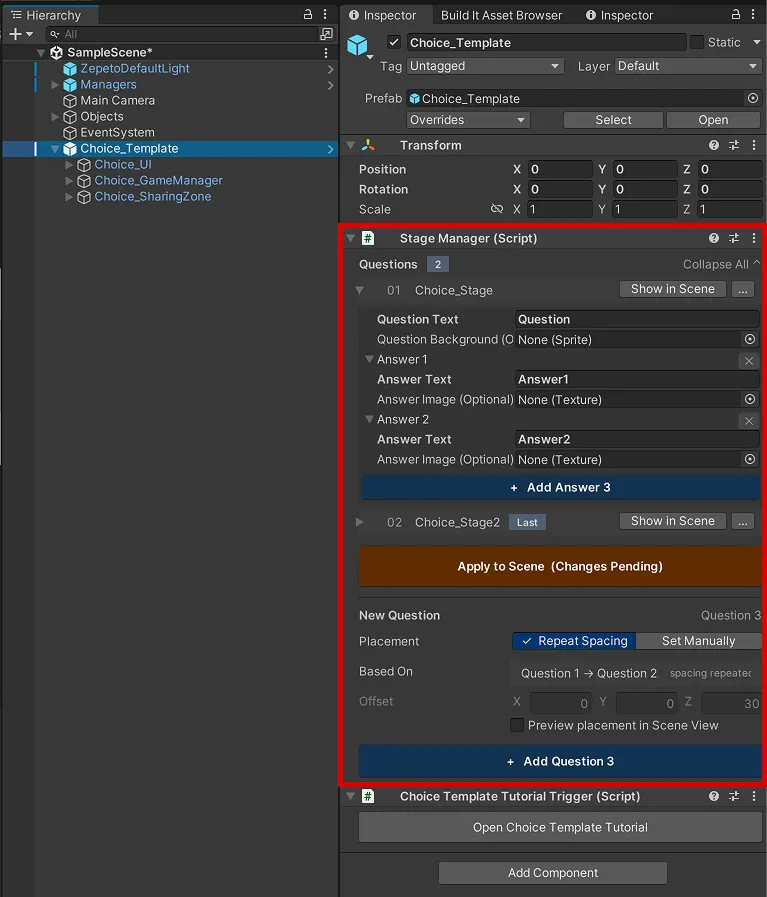
Task: Click Open Choice Template Tutorial
Action: [560, 827]
